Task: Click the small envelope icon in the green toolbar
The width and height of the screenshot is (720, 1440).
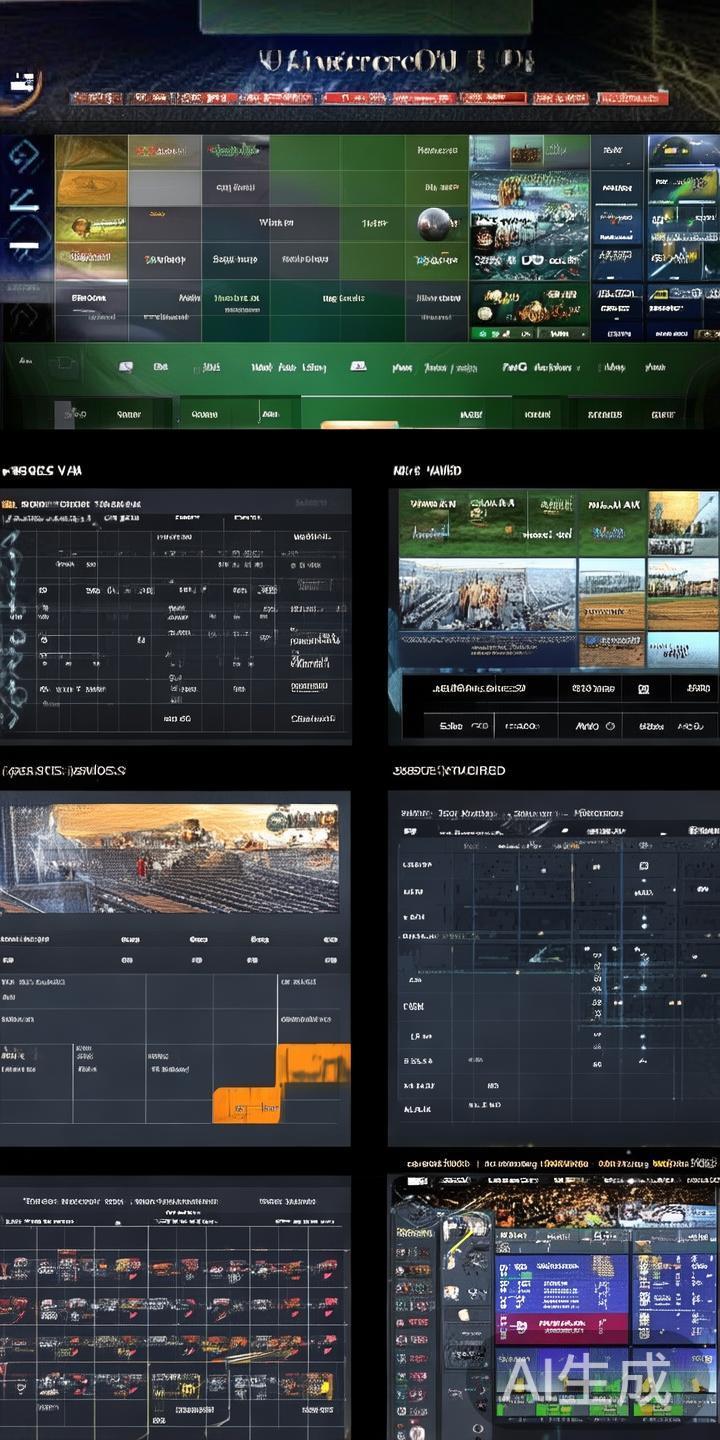Action: pos(126,367)
